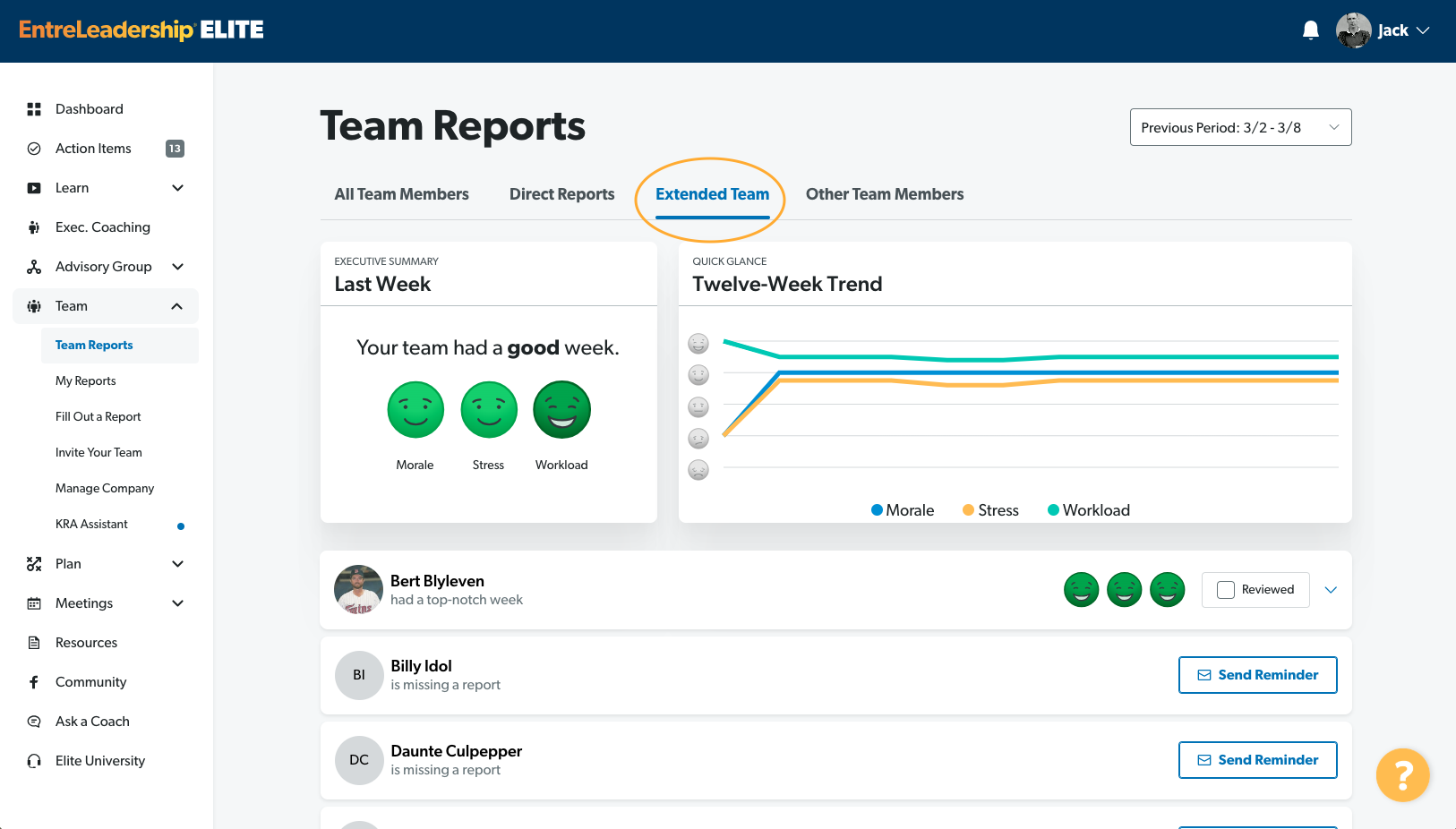Click Jack's profile avatar
The height and width of the screenshot is (829, 1456).
point(1353,30)
